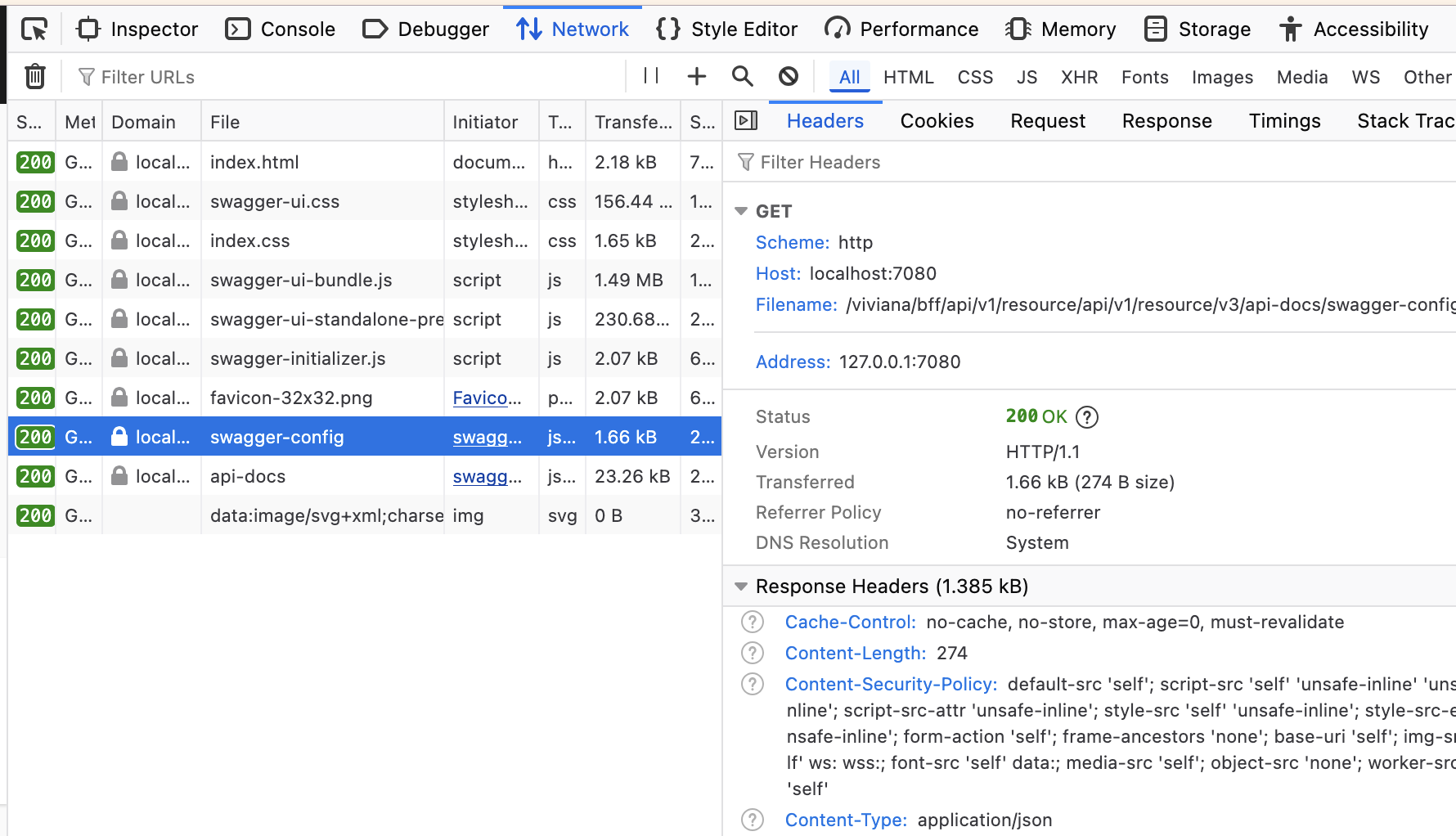The height and width of the screenshot is (836, 1456).
Task: Add a new request with plus icon
Action: [x=696, y=76]
